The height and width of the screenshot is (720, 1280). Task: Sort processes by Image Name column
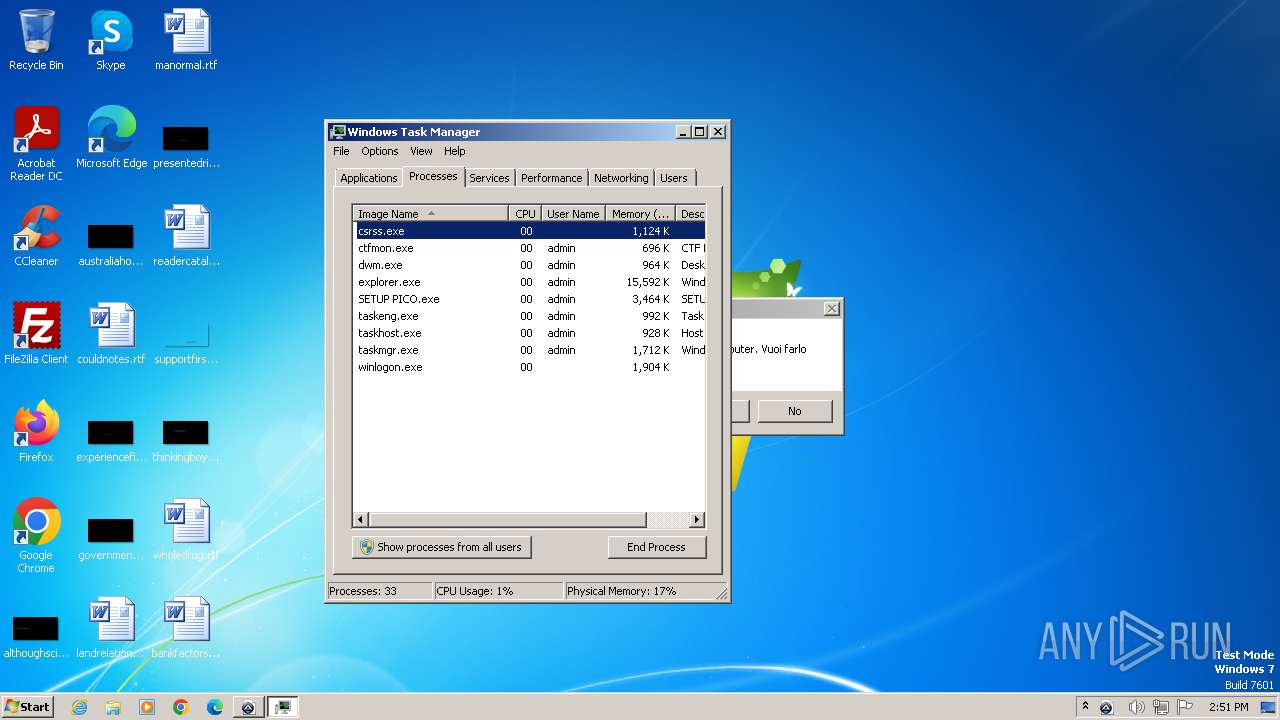tap(431, 214)
